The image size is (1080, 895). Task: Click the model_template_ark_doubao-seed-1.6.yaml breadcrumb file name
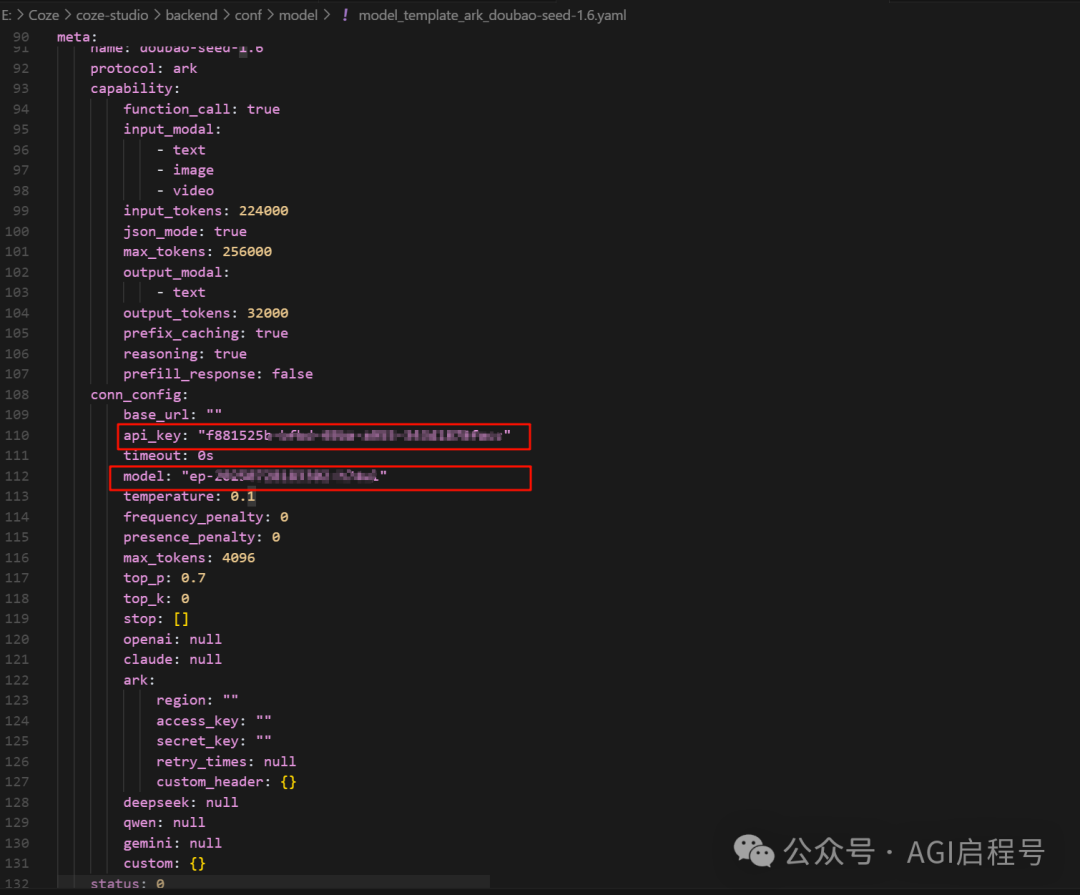tap(492, 15)
